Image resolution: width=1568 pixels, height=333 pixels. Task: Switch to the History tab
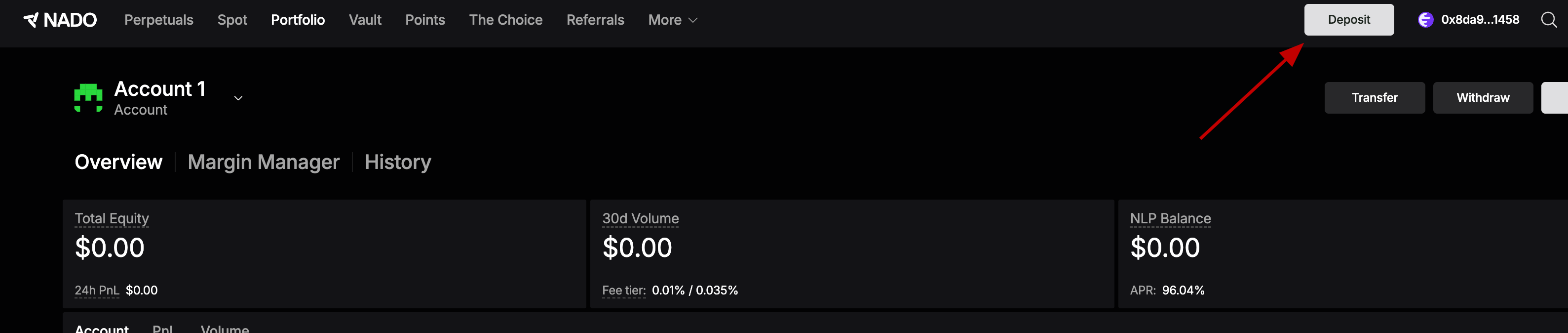pyautogui.click(x=397, y=162)
